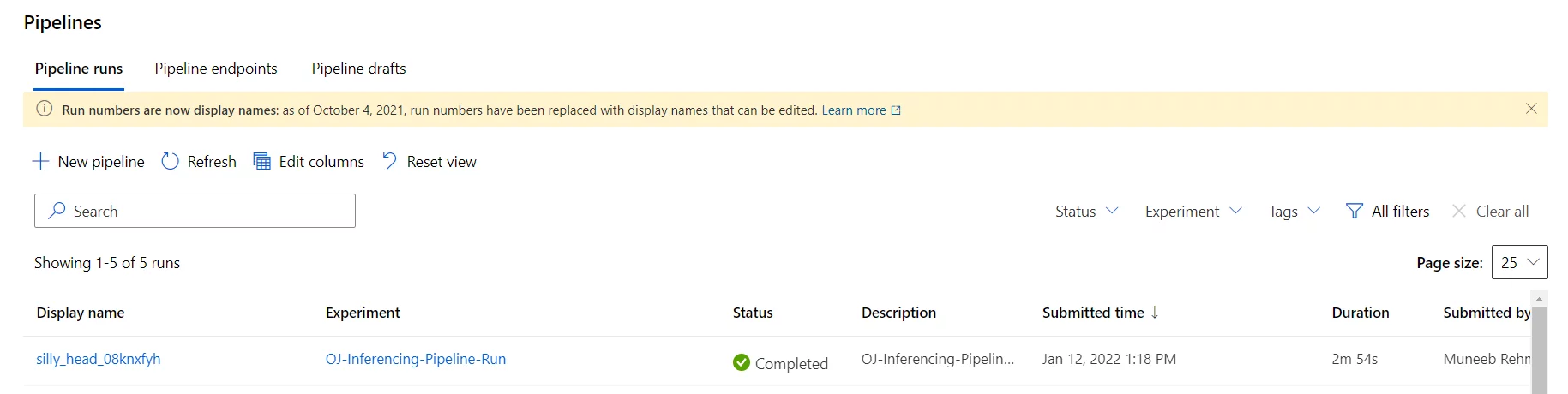Click the New pipeline plus icon
Image resolution: width=1568 pixels, height=394 pixels.
point(40,161)
